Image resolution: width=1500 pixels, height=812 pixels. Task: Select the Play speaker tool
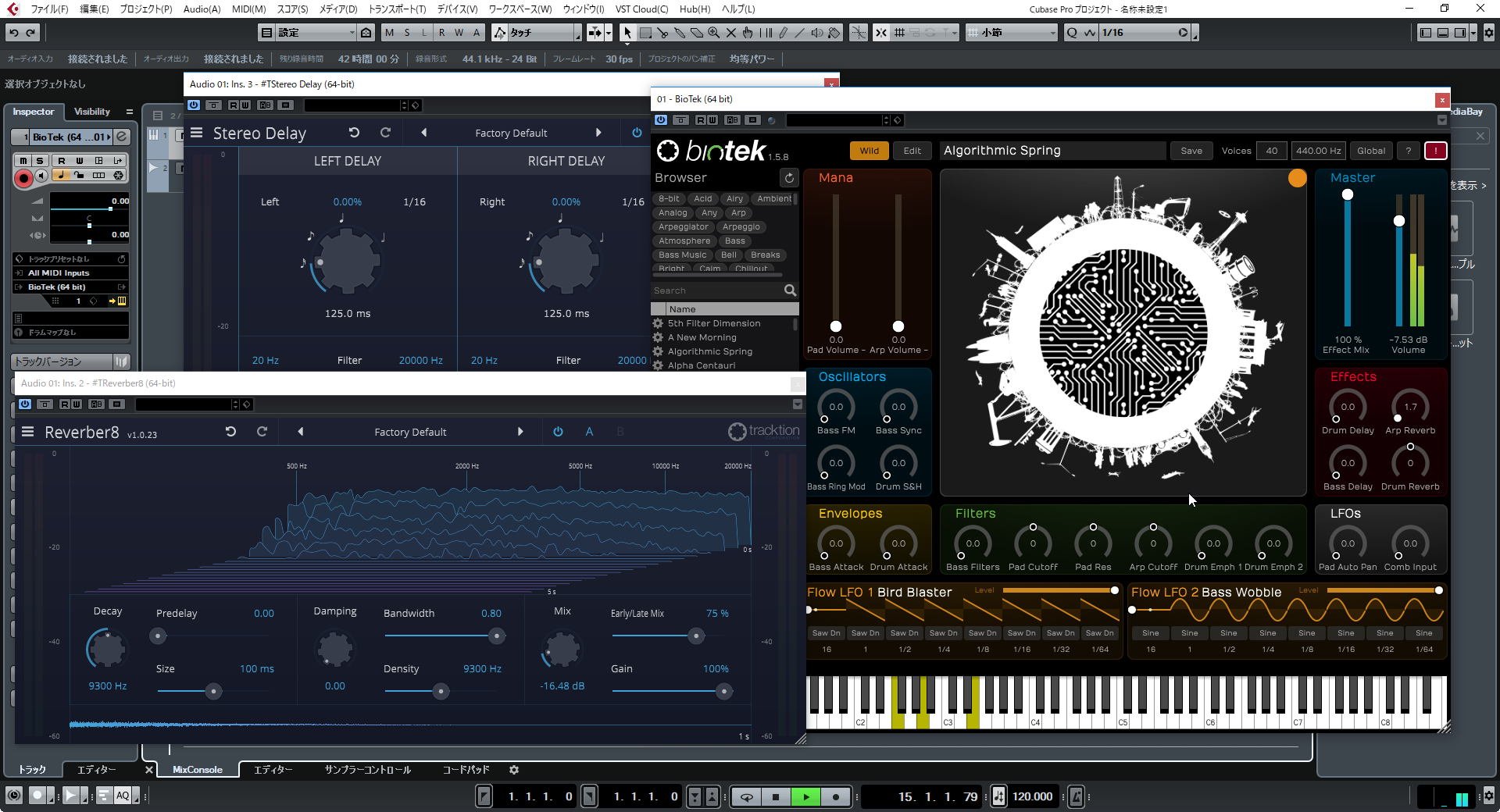click(817, 33)
